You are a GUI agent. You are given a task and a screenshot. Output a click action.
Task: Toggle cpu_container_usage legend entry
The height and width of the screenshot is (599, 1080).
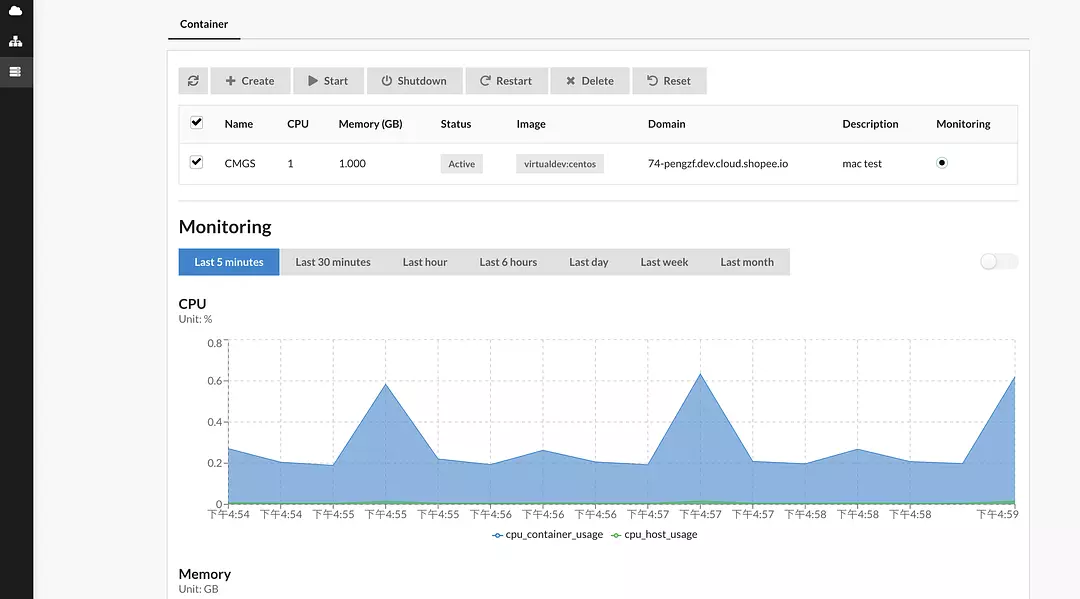tap(548, 535)
